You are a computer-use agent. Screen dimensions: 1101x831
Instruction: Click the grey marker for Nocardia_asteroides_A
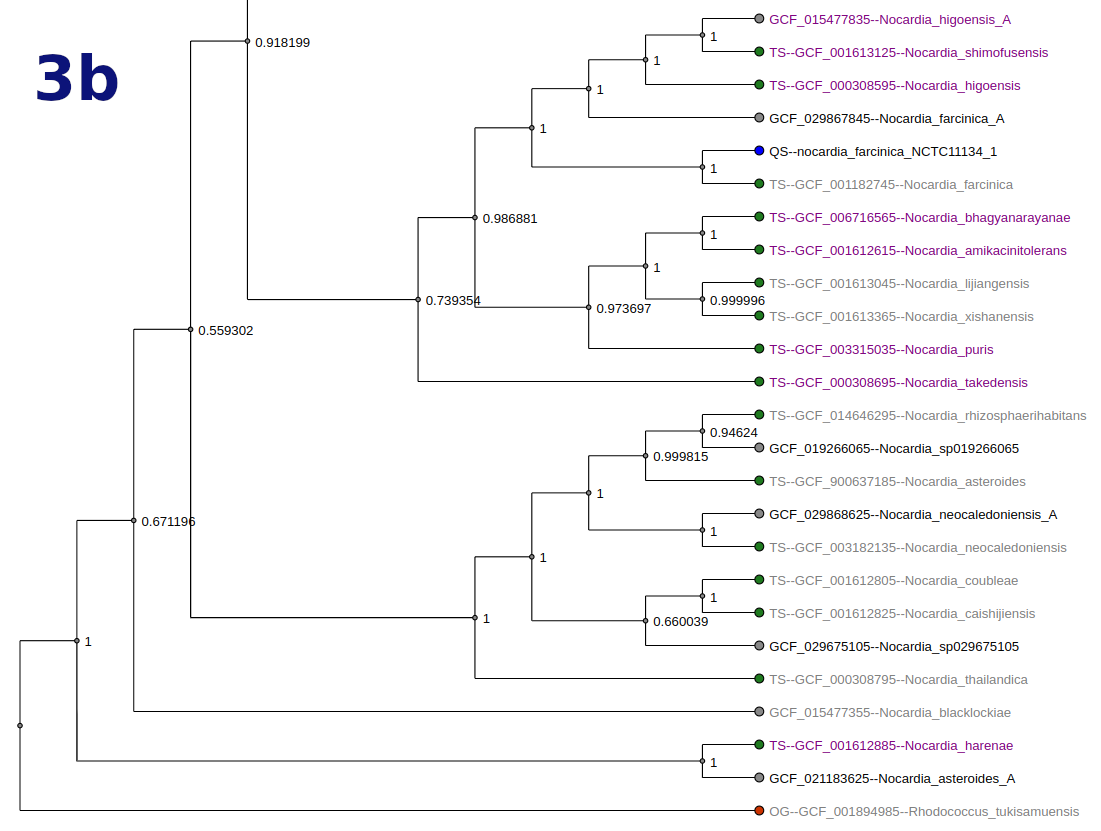pos(759,778)
